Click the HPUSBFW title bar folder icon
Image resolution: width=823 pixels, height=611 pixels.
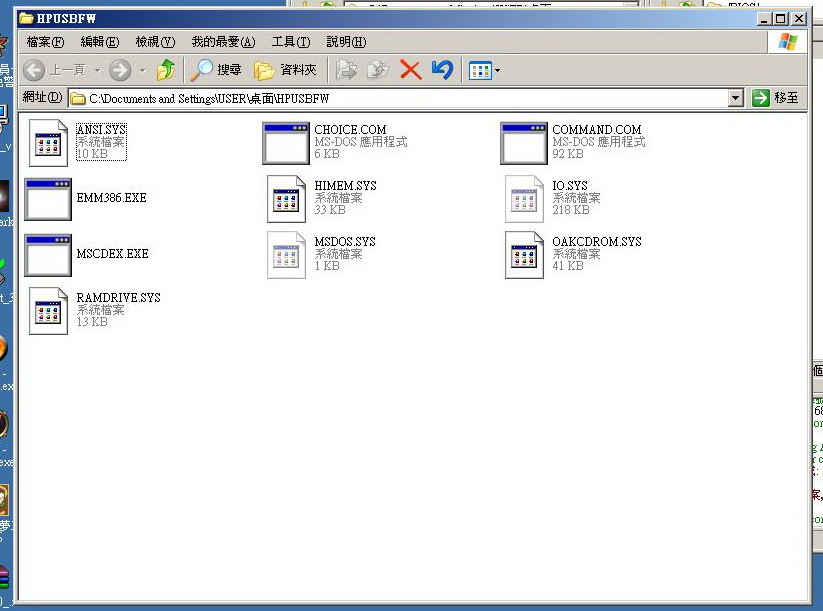(x=26, y=18)
